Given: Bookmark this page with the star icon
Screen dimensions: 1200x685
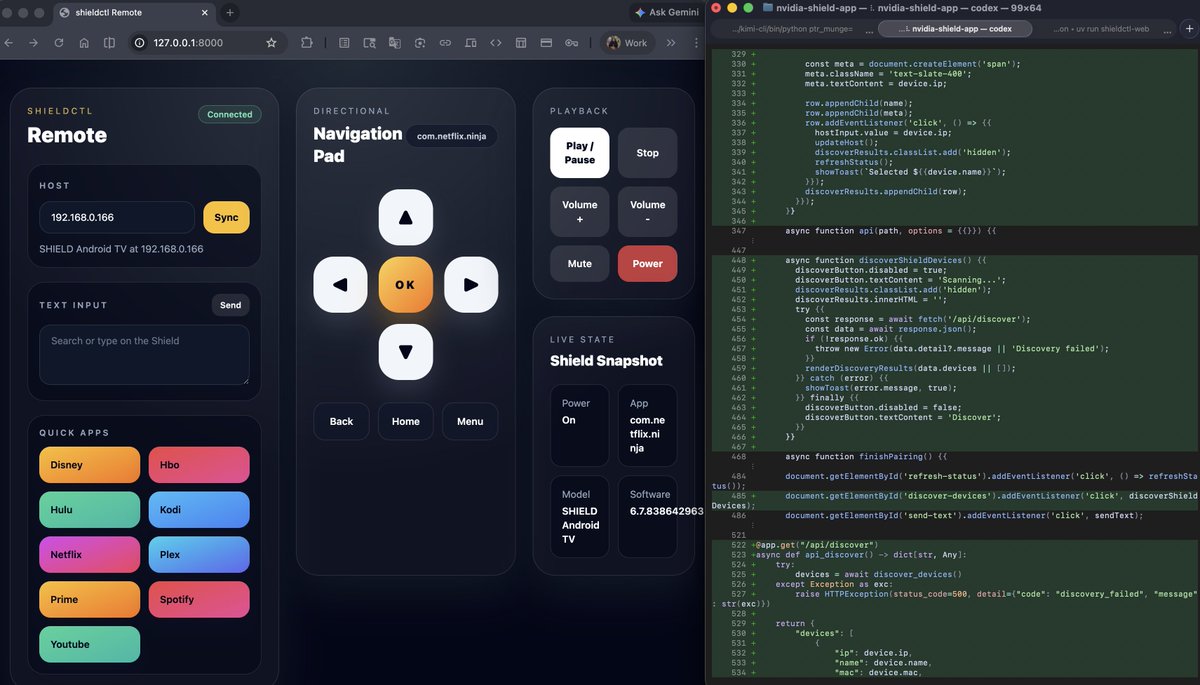Looking at the screenshot, I should coord(271,43).
